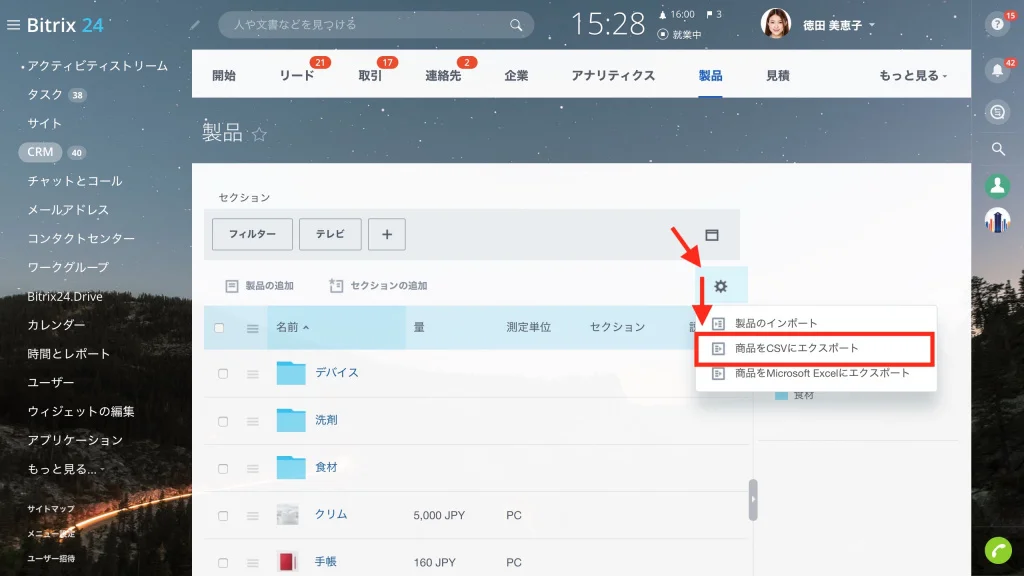Click the フィルター button
The width and height of the screenshot is (1024, 576).
coord(252,234)
